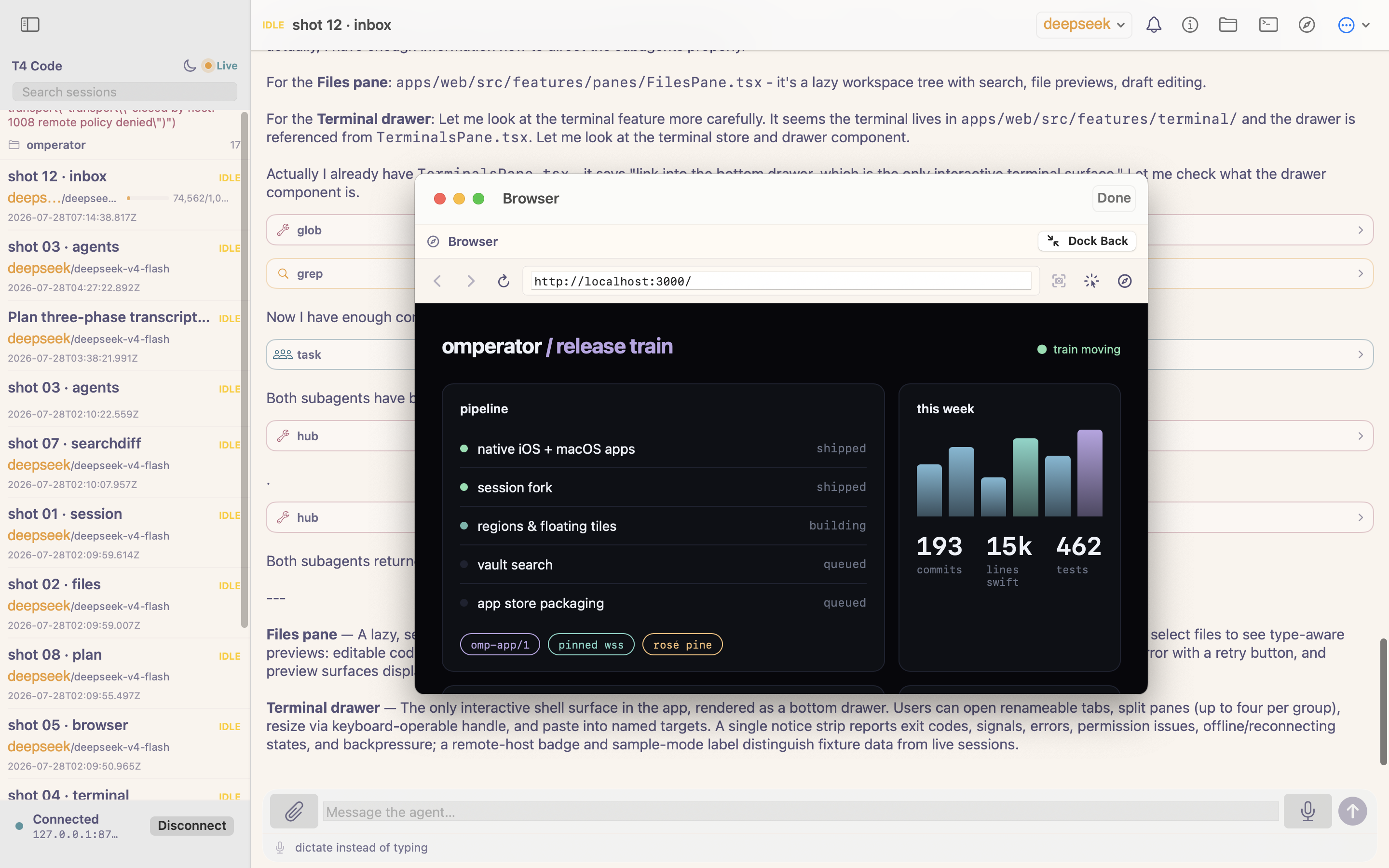Click the sidebar session list scrollbar
Screen dimensions: 1389x868
click(245, 369)
